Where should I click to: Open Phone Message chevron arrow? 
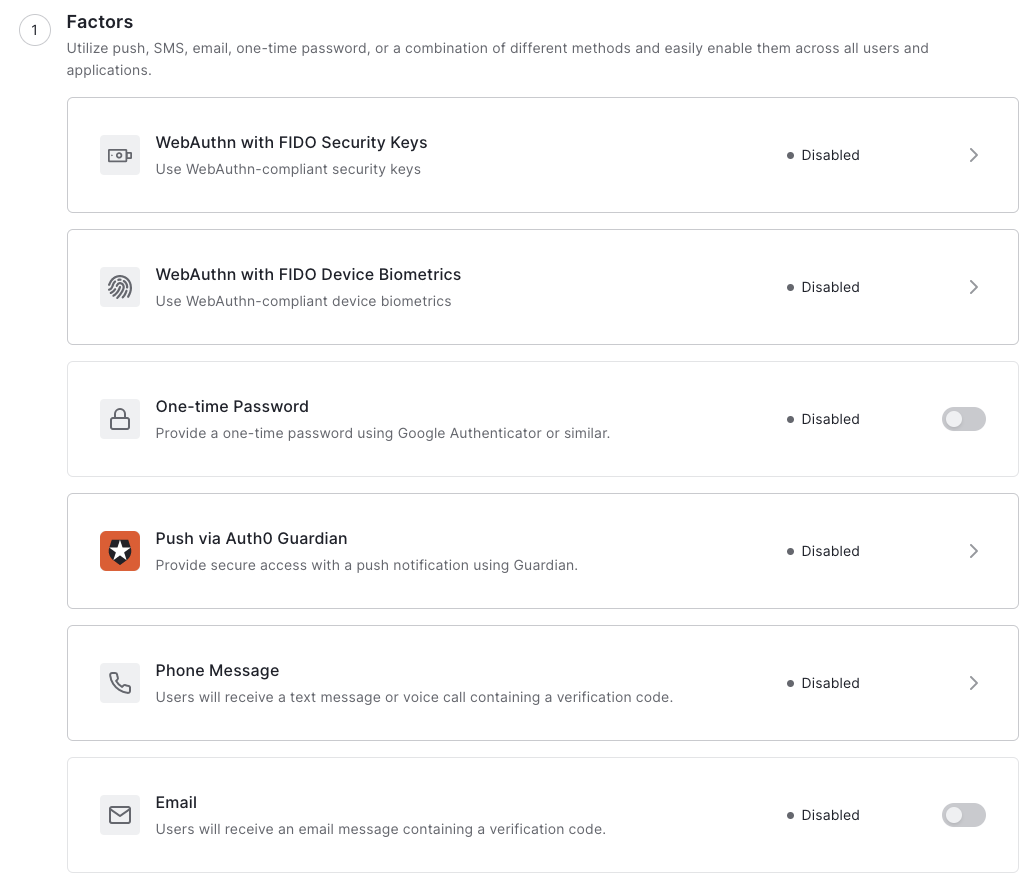[x=973, y=683]
